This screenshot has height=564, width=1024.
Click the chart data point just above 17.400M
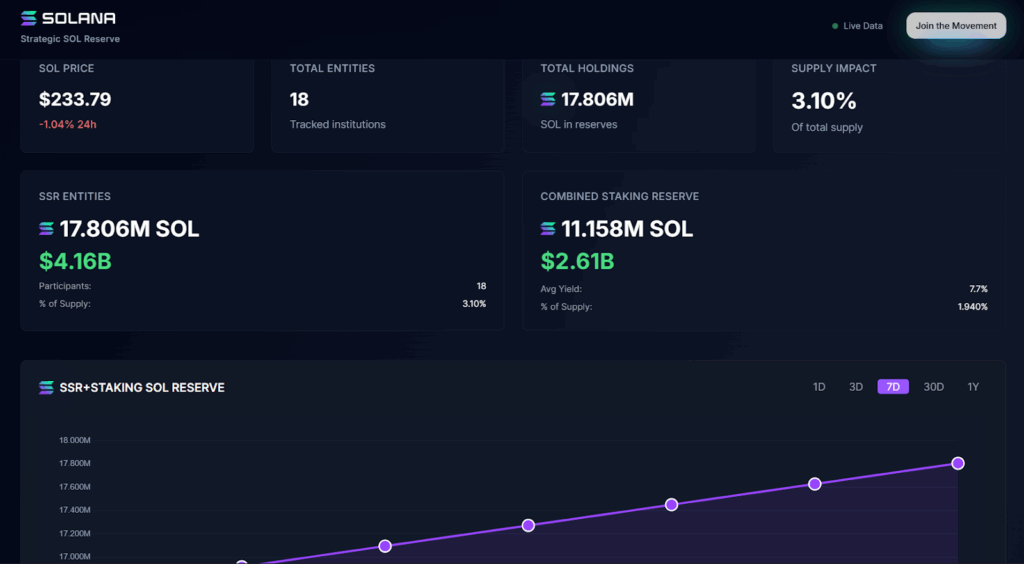click(671, 505)
